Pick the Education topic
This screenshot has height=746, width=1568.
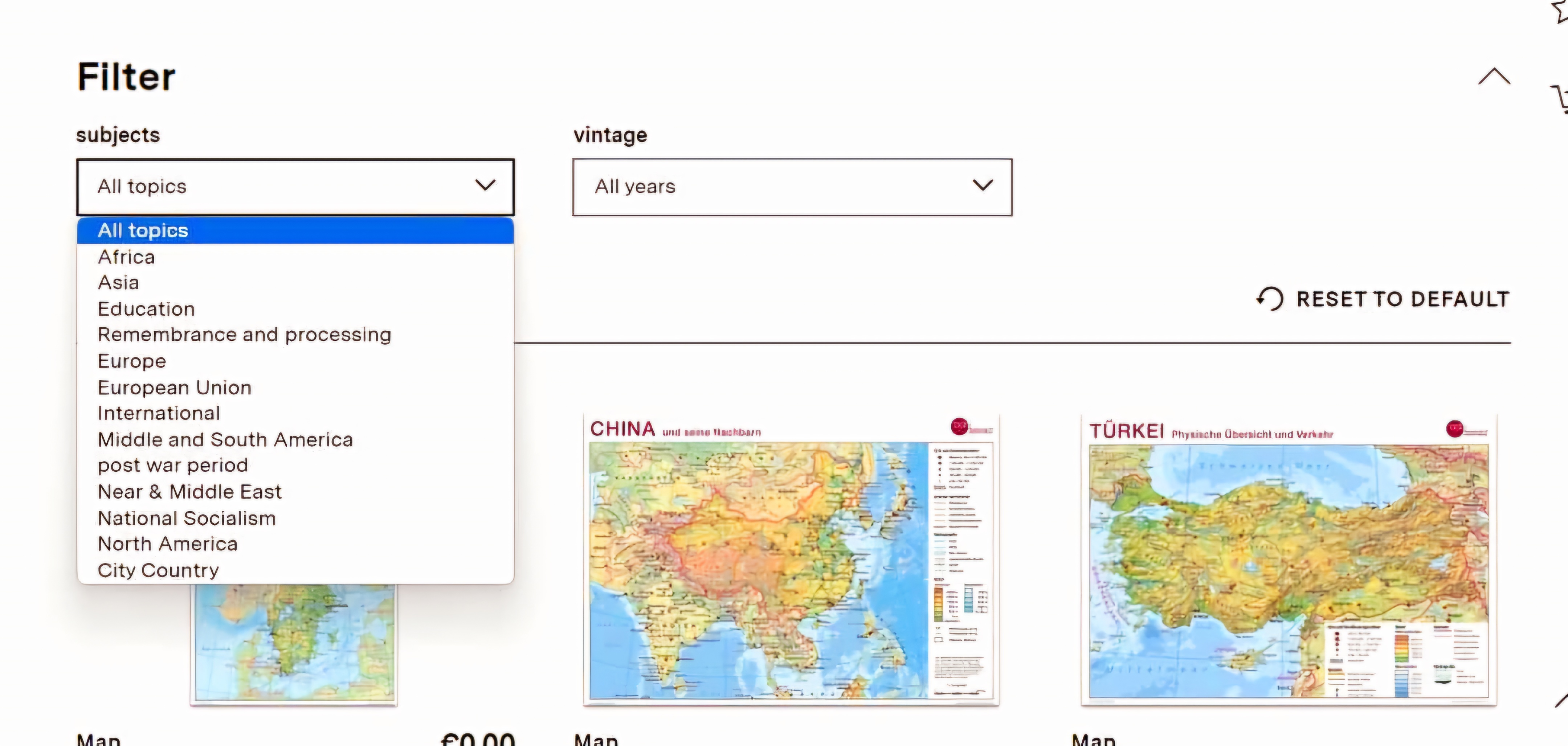pyautogui.click(x=146, y=309)
